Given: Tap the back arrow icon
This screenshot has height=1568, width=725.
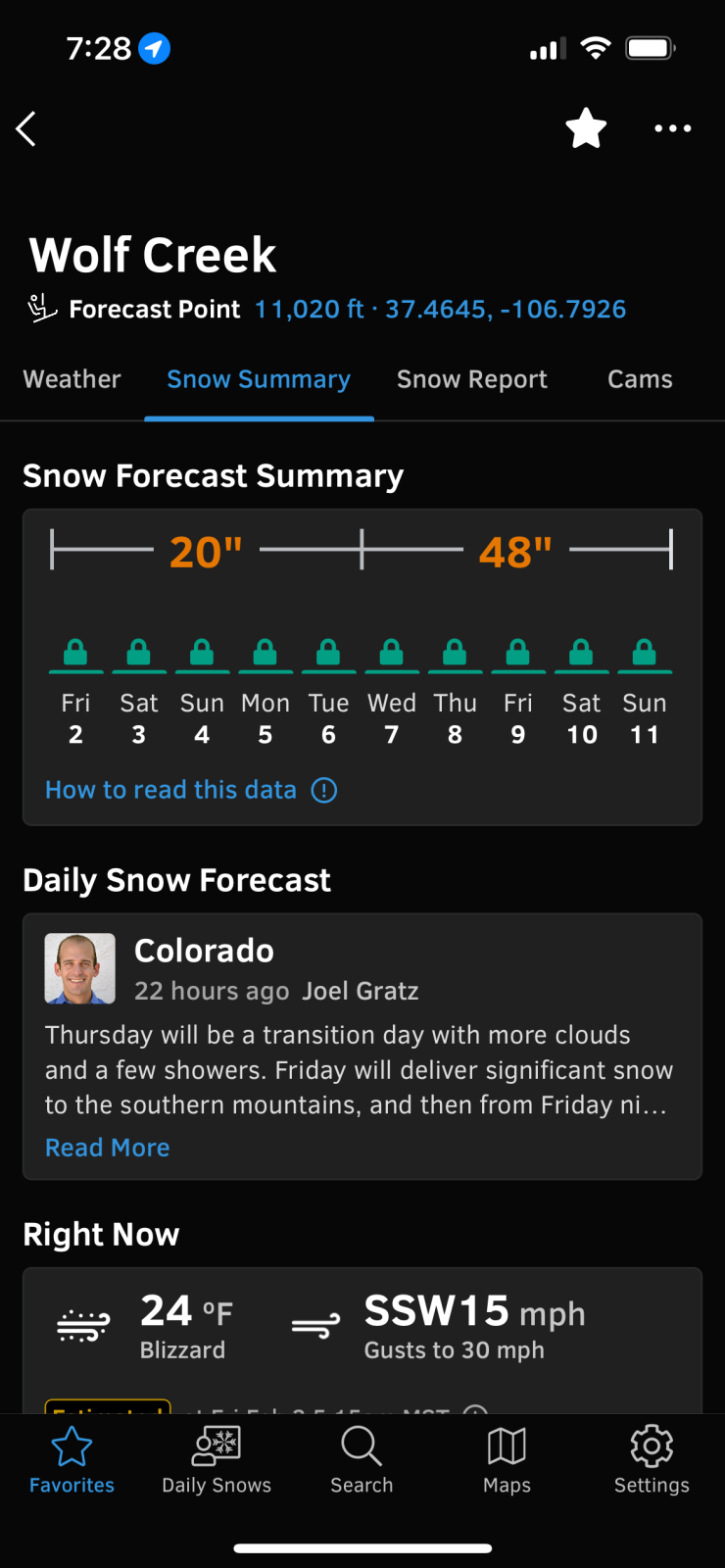Looking at the screenshot, I should tap(26, 128).
